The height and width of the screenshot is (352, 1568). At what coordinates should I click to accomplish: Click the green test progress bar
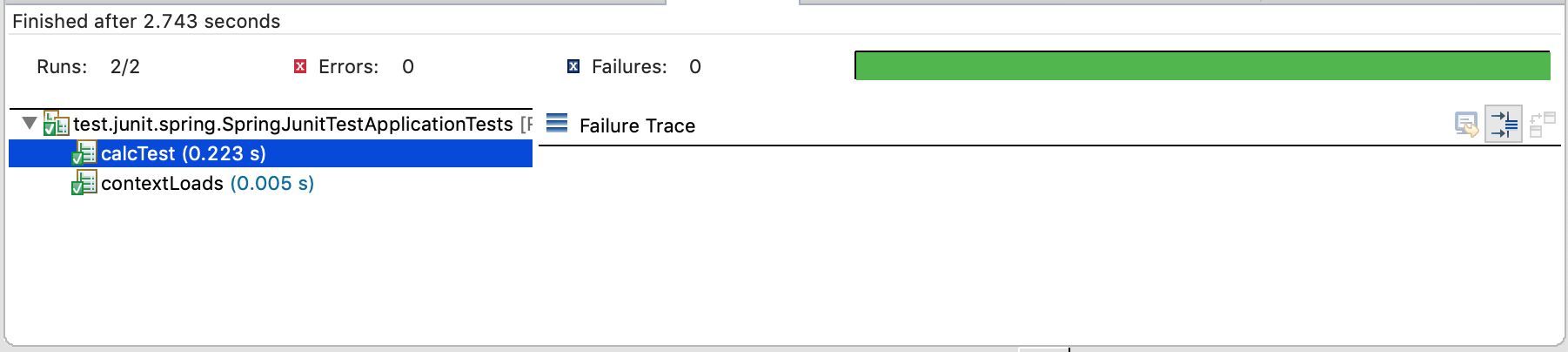(1202, 66)
